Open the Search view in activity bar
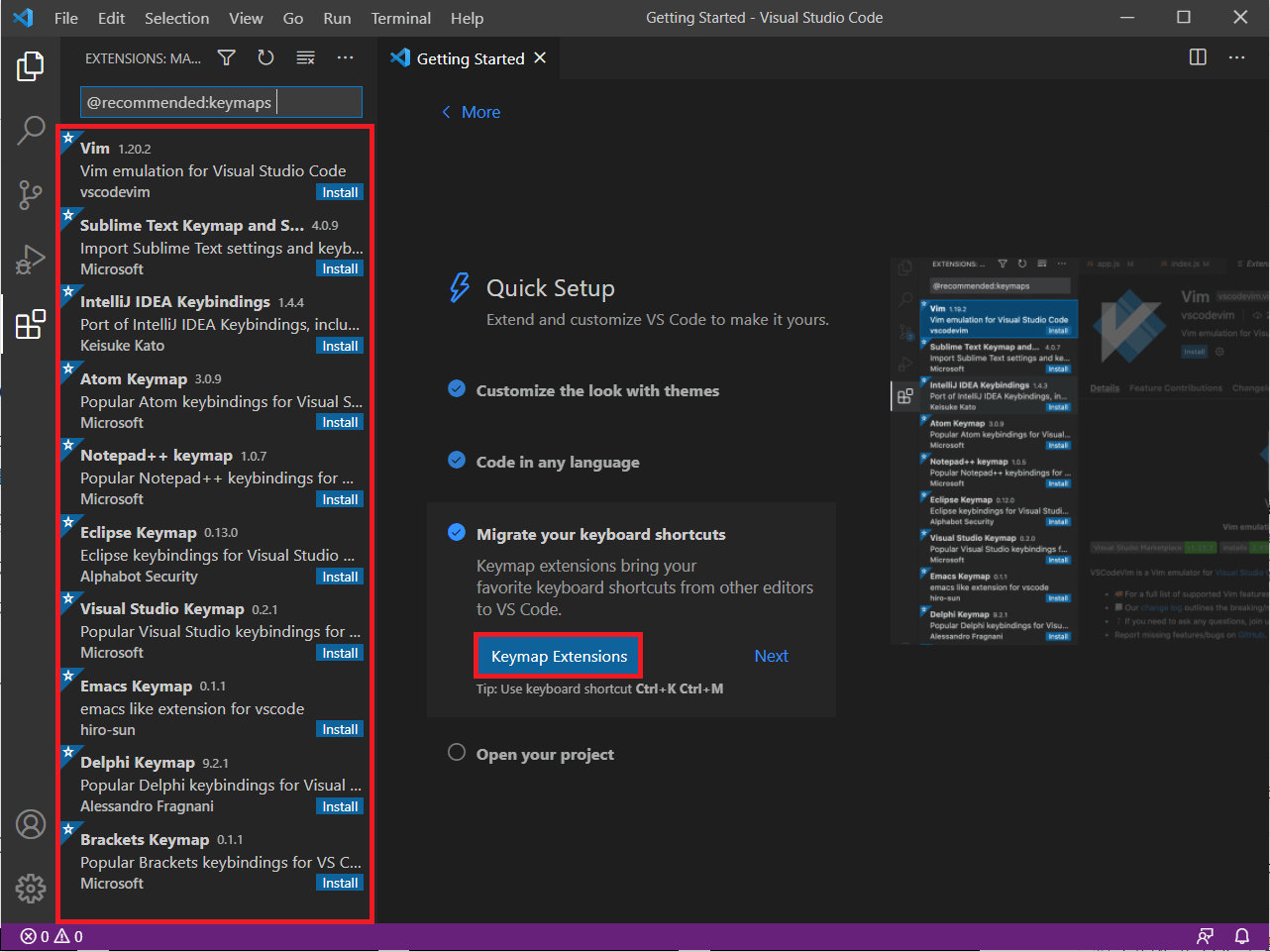Screen dimensions: 1270x952 pos(31,130)
